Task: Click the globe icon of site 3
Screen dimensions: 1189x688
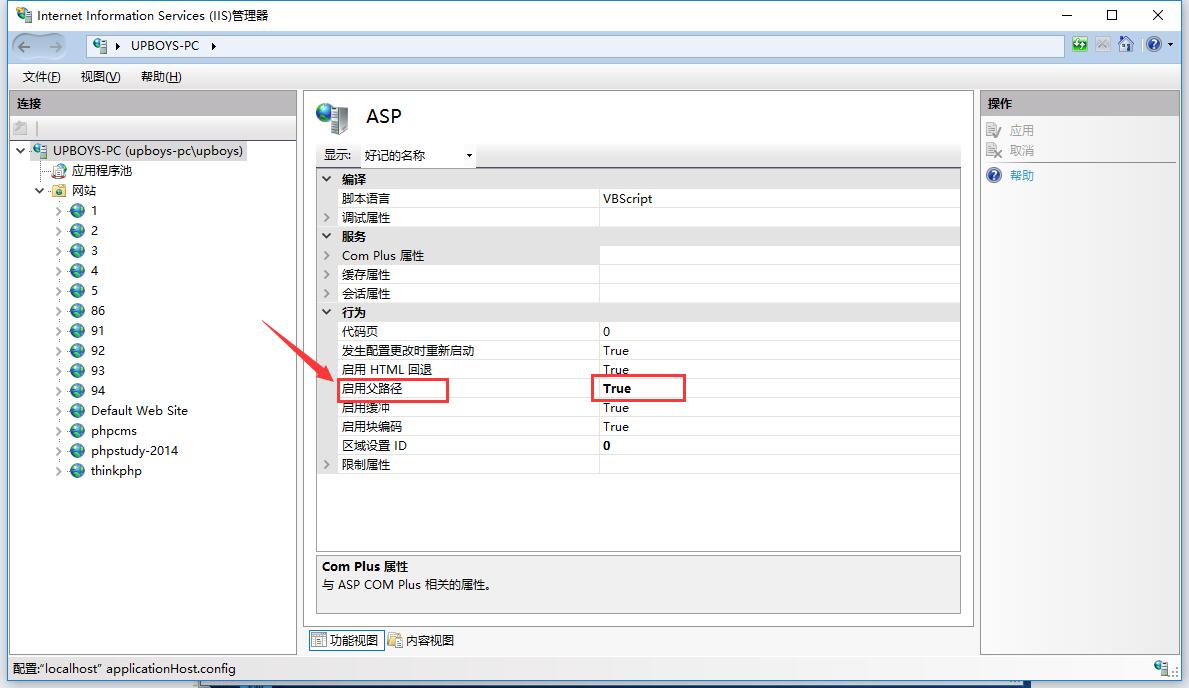Action: [77, 250]
